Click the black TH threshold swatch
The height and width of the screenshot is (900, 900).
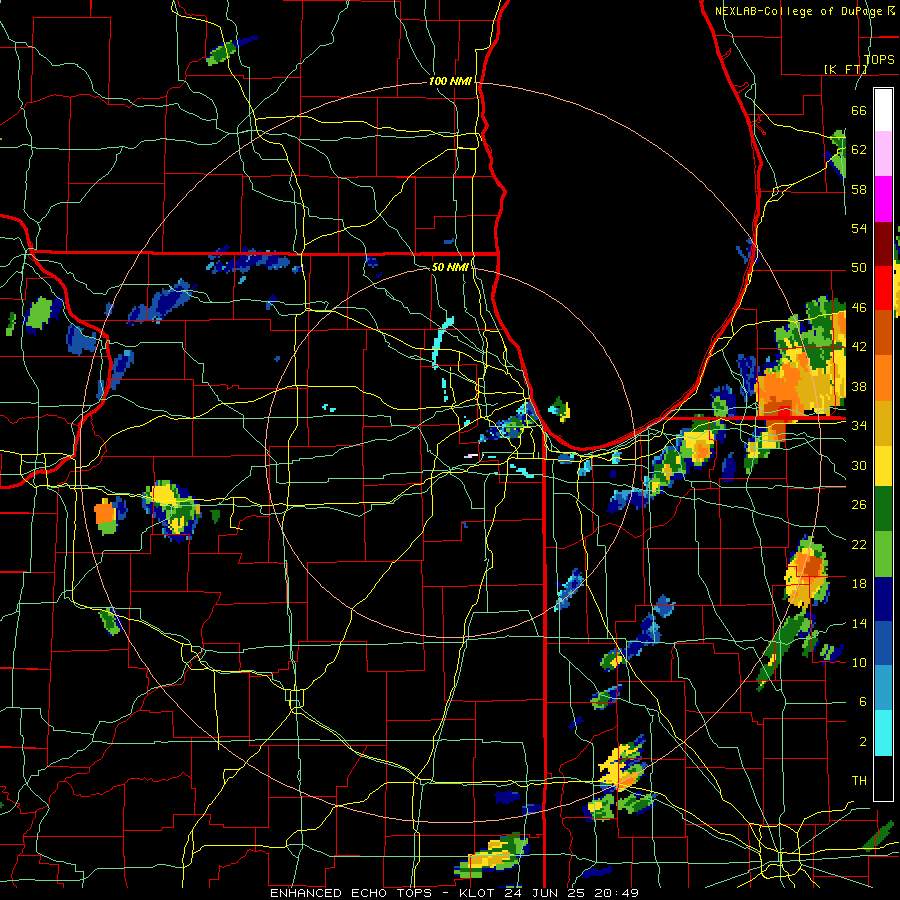coord(883,778)
